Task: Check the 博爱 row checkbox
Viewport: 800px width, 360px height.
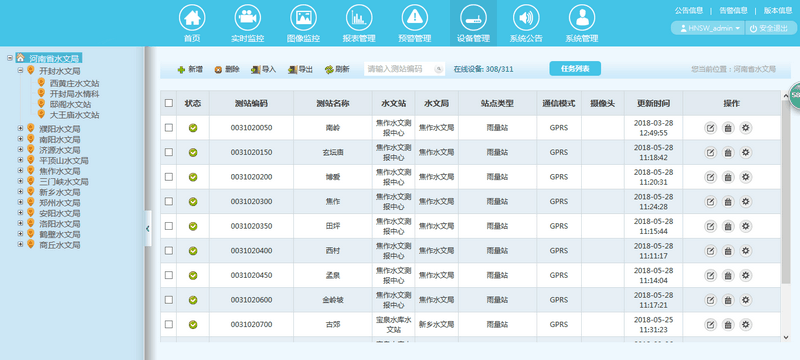Action: [169, 176]
